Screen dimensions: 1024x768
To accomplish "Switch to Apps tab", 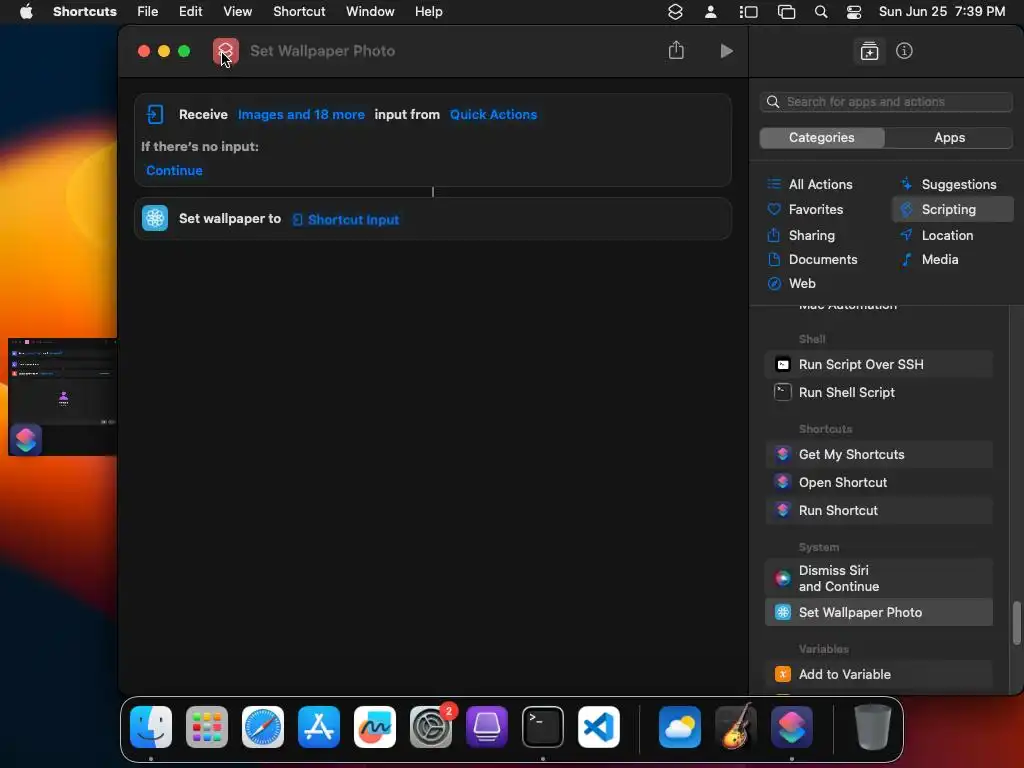I will [x=949, y=138].
